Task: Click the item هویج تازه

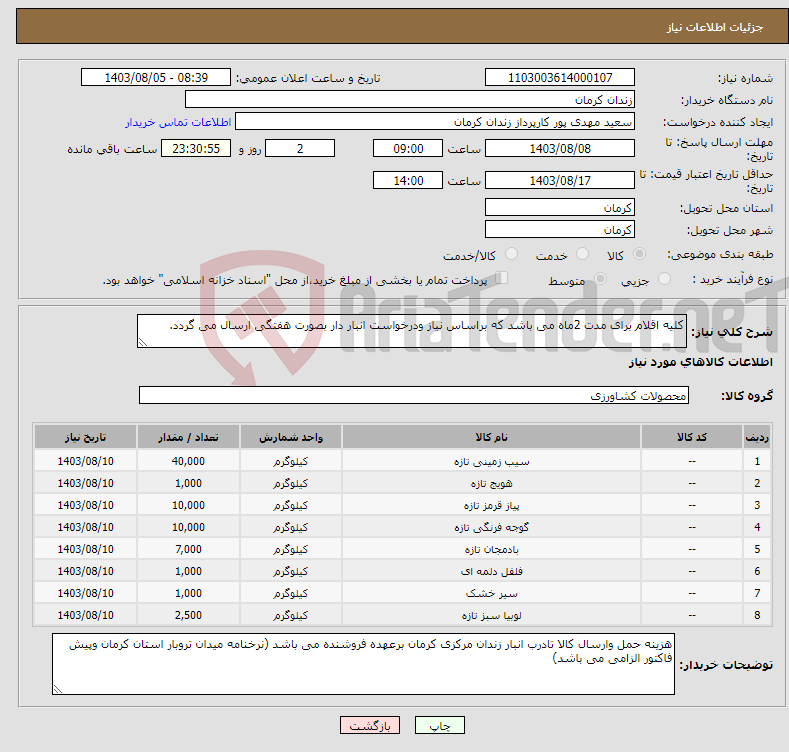Action: click(x=491, y=484)
